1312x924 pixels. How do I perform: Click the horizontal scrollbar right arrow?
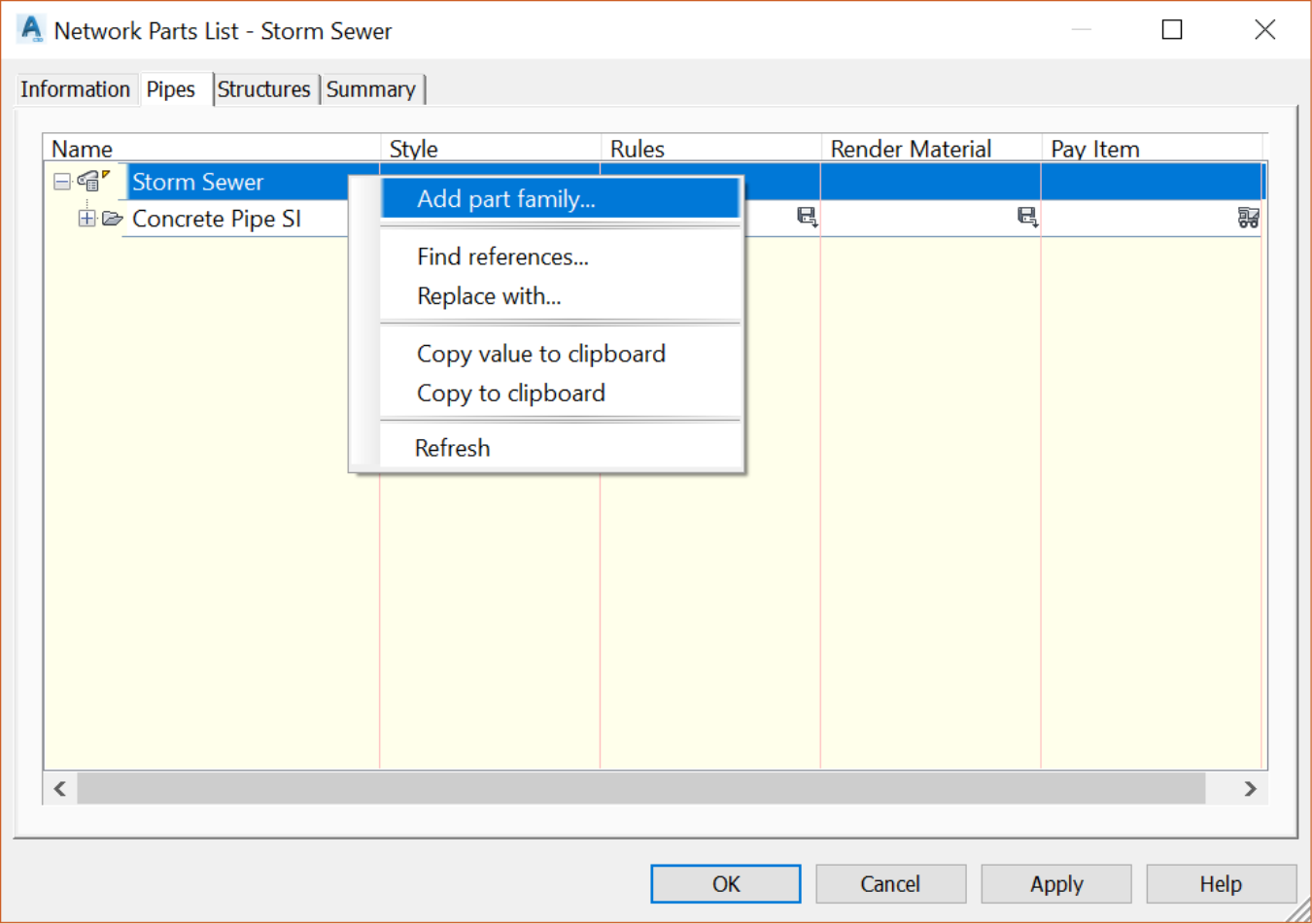1250,789
